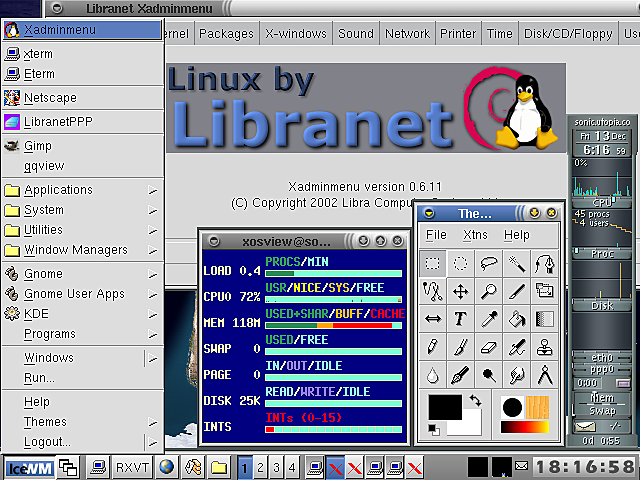Viewport: 640px width, 480px height.
Task: Expand the Applications submenu
Action: [x=83, y=190]
